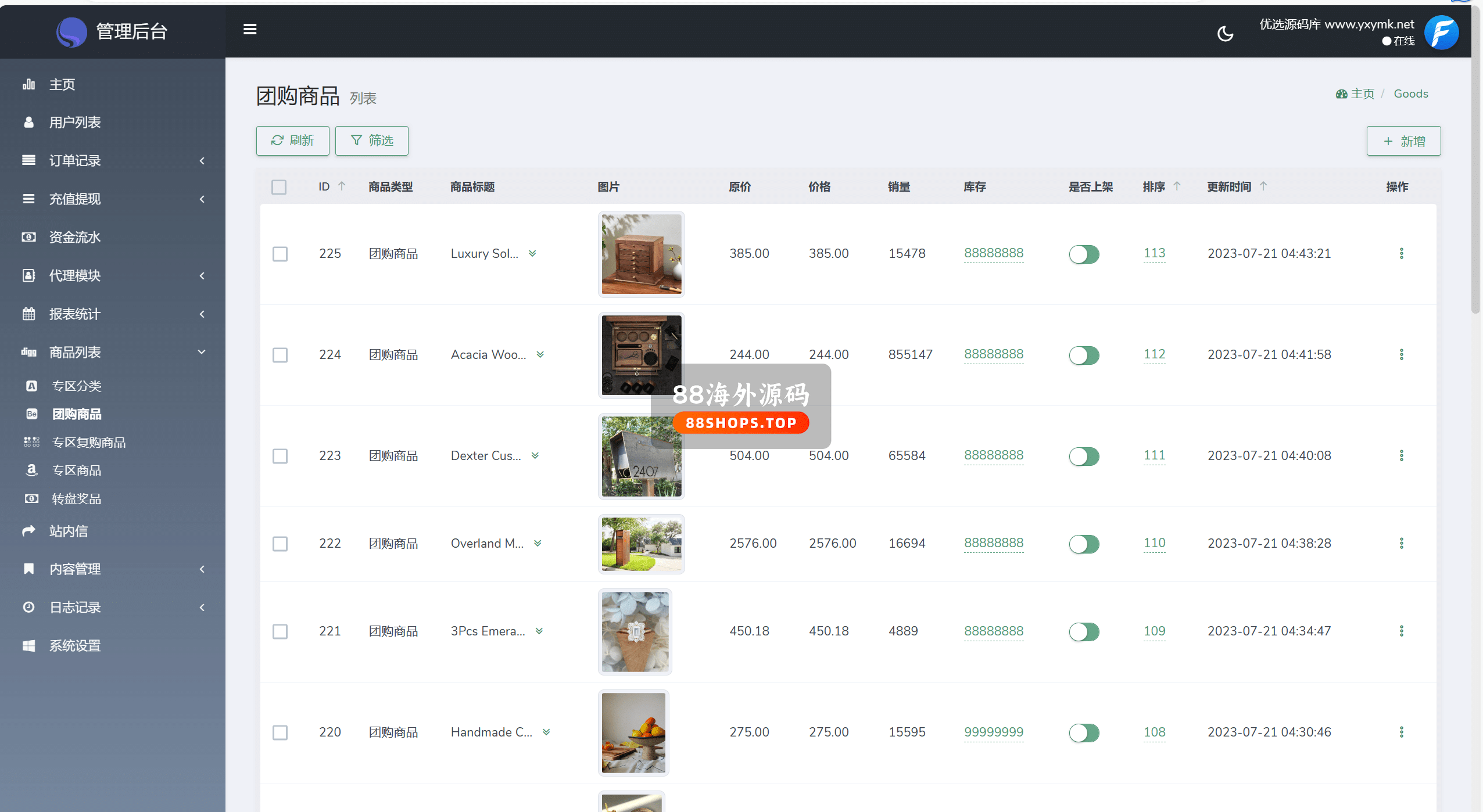The height and width of the screenshot is (812, 1483).
Task: Check the select-all header checkbox
Action: (x=279, y=187)
